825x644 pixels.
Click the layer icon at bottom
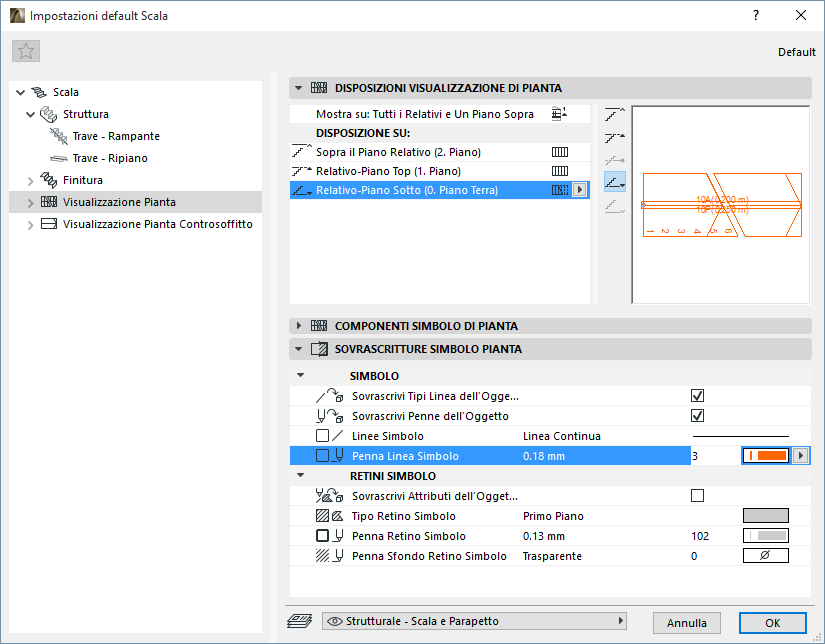tap(299, 621)
